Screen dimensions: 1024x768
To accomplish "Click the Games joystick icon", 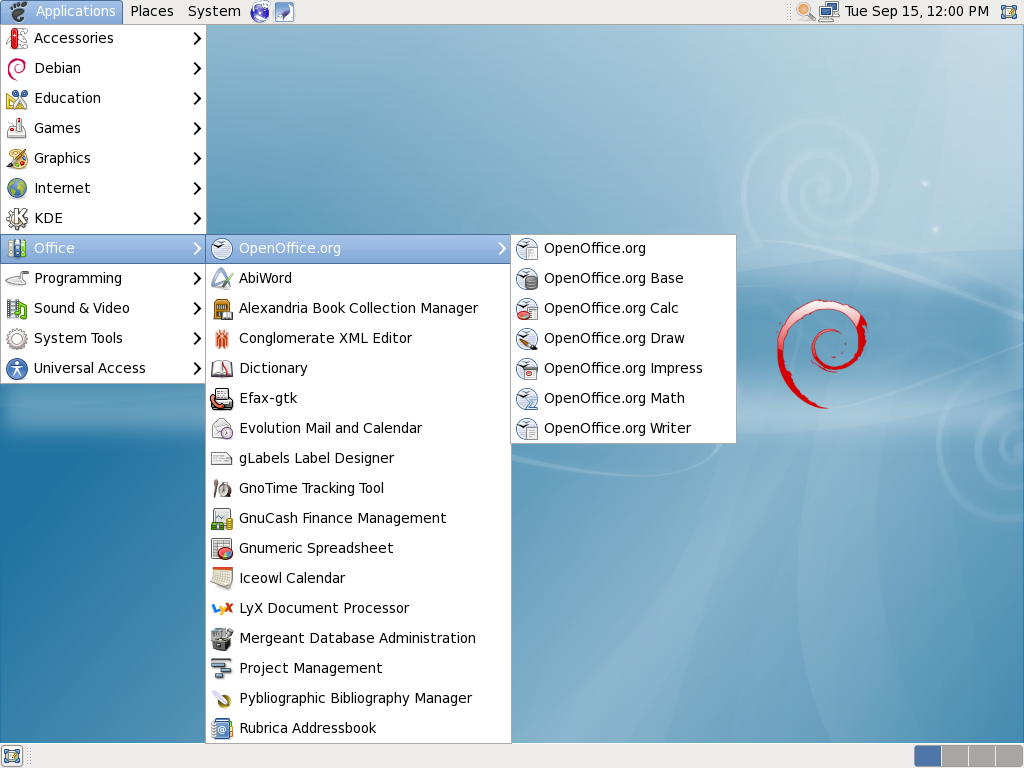I will [x=17, y=129].
